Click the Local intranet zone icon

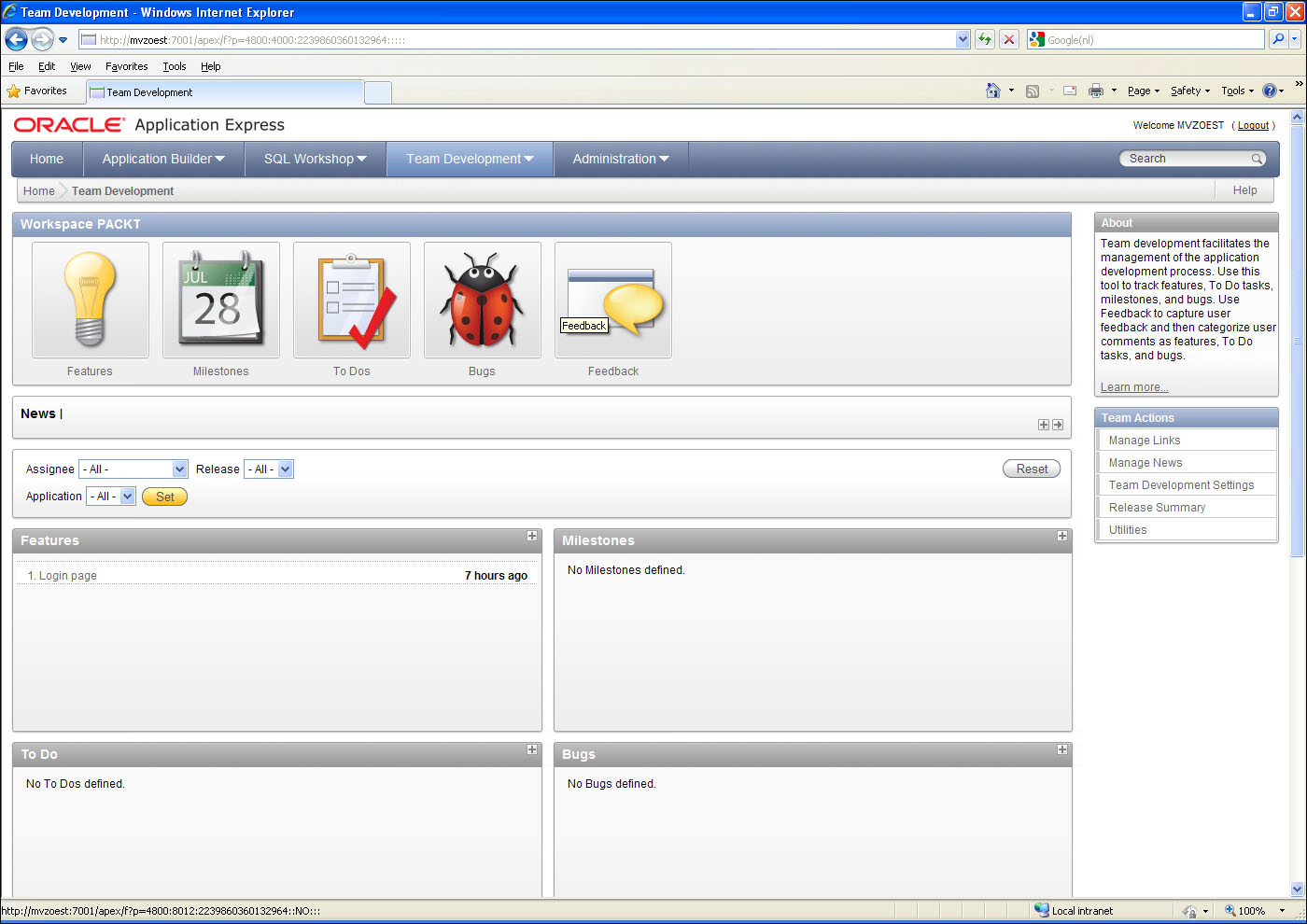[x=1042, y=910]
